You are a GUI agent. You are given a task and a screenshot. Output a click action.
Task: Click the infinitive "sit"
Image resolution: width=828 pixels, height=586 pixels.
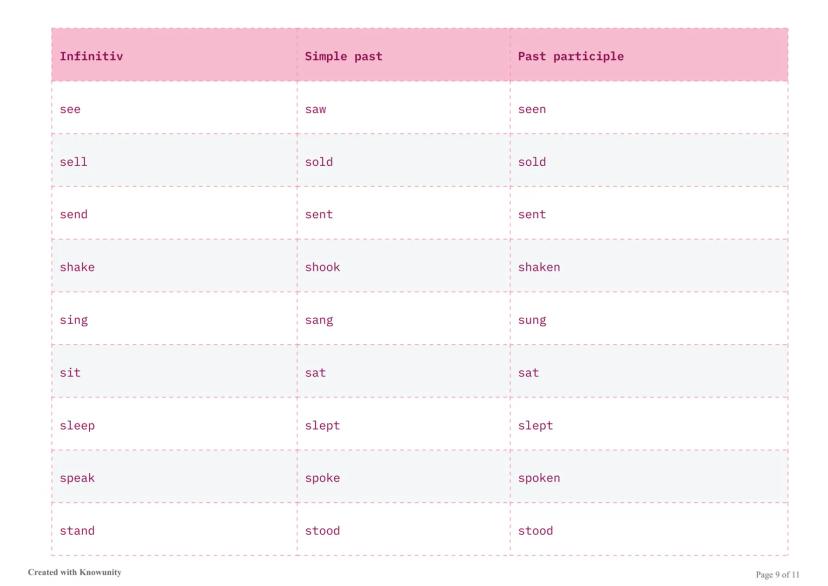[x=70, y=372]
